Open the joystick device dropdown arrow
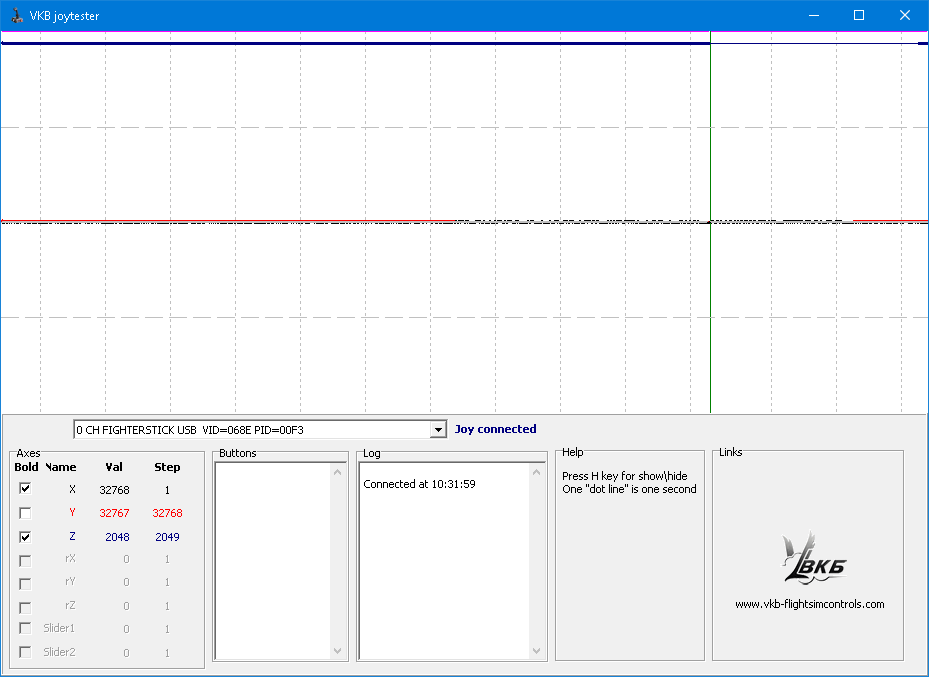This screenshot has width=929, height=677. point(437,430)
